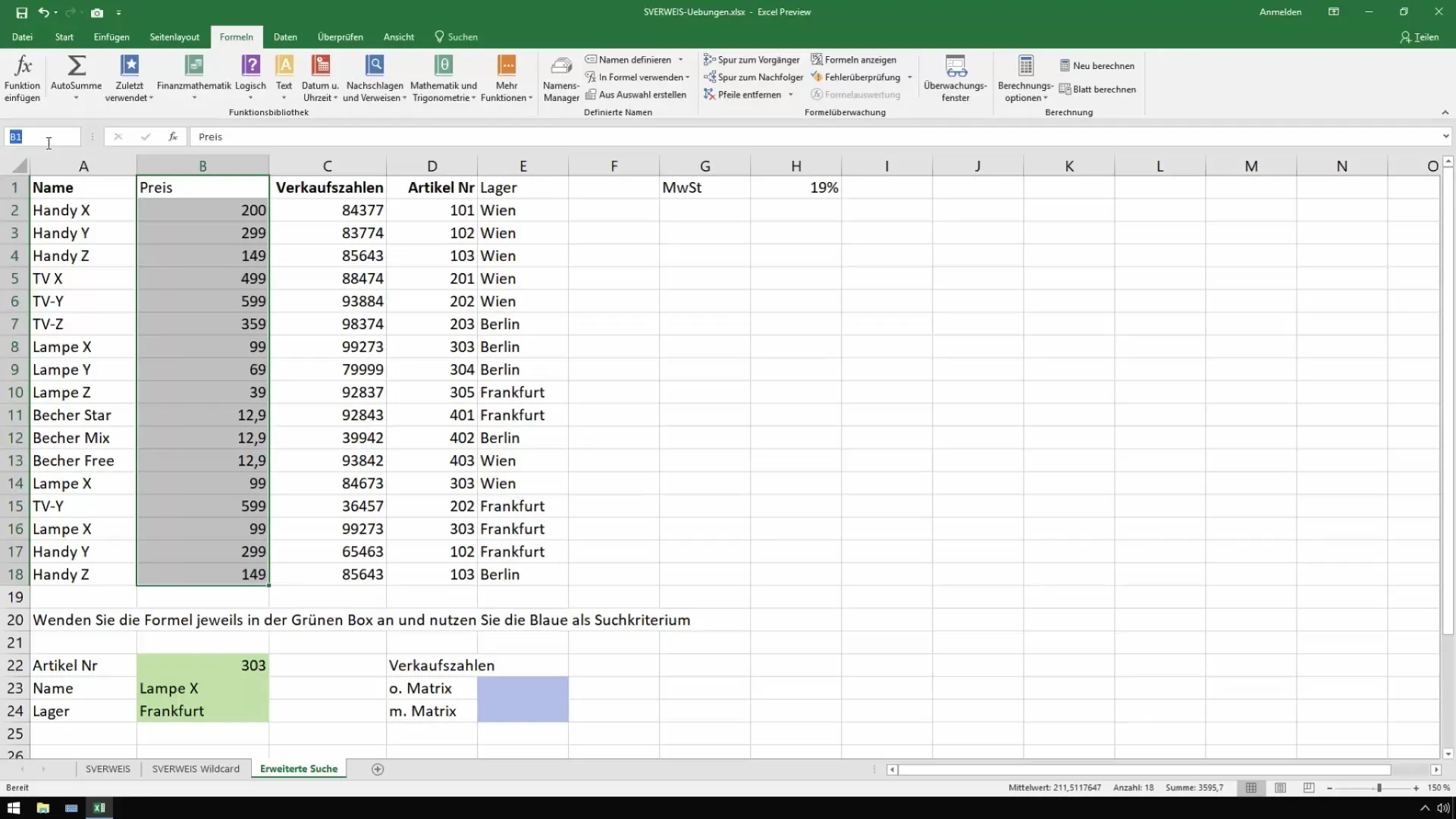Screen dimensions: 1456x819
Task: Zoom out with the minus button
Action: point(1329,788)
